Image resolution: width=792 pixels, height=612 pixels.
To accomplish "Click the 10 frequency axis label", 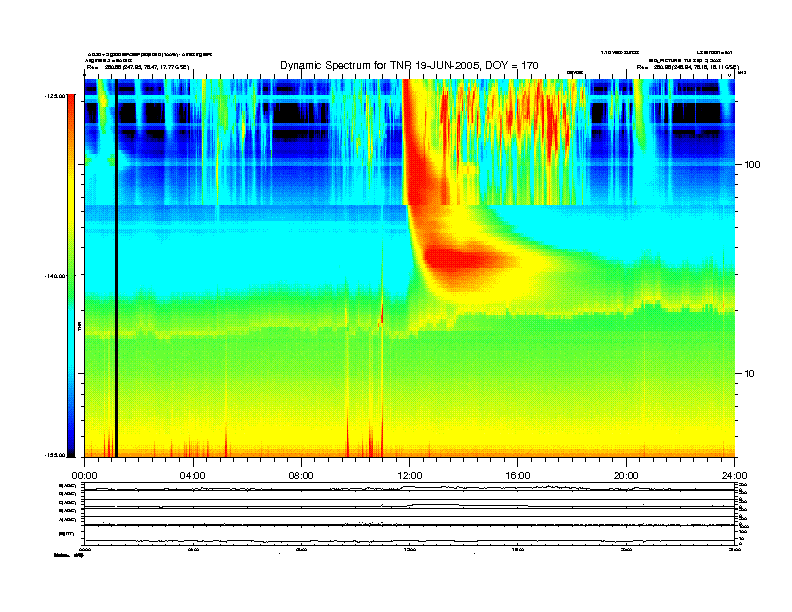I will coord(750,374).
